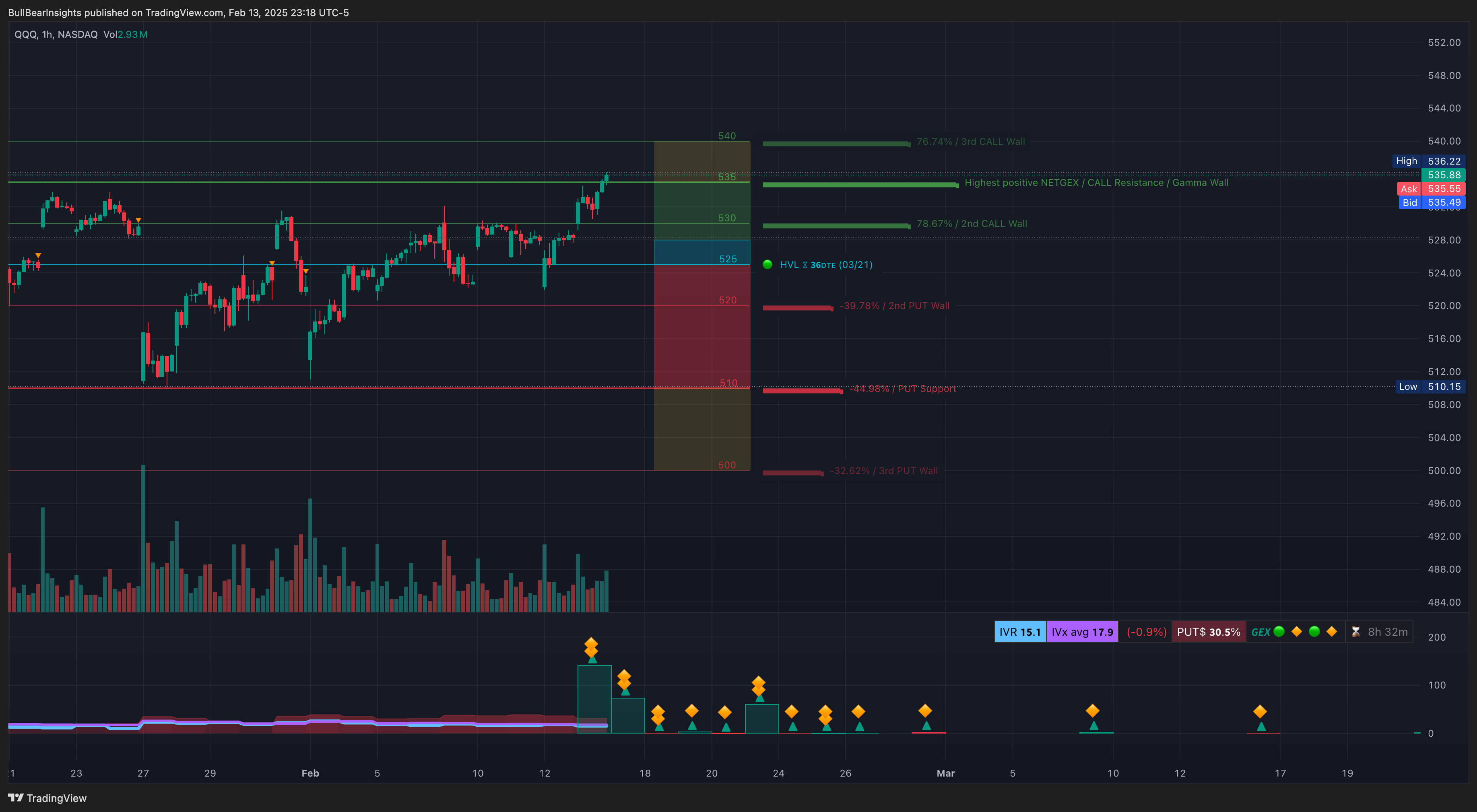This screenshot has height=812, width=1477.
Task: Click the 200 value on the indicator axis
Action: (1436, 637)
